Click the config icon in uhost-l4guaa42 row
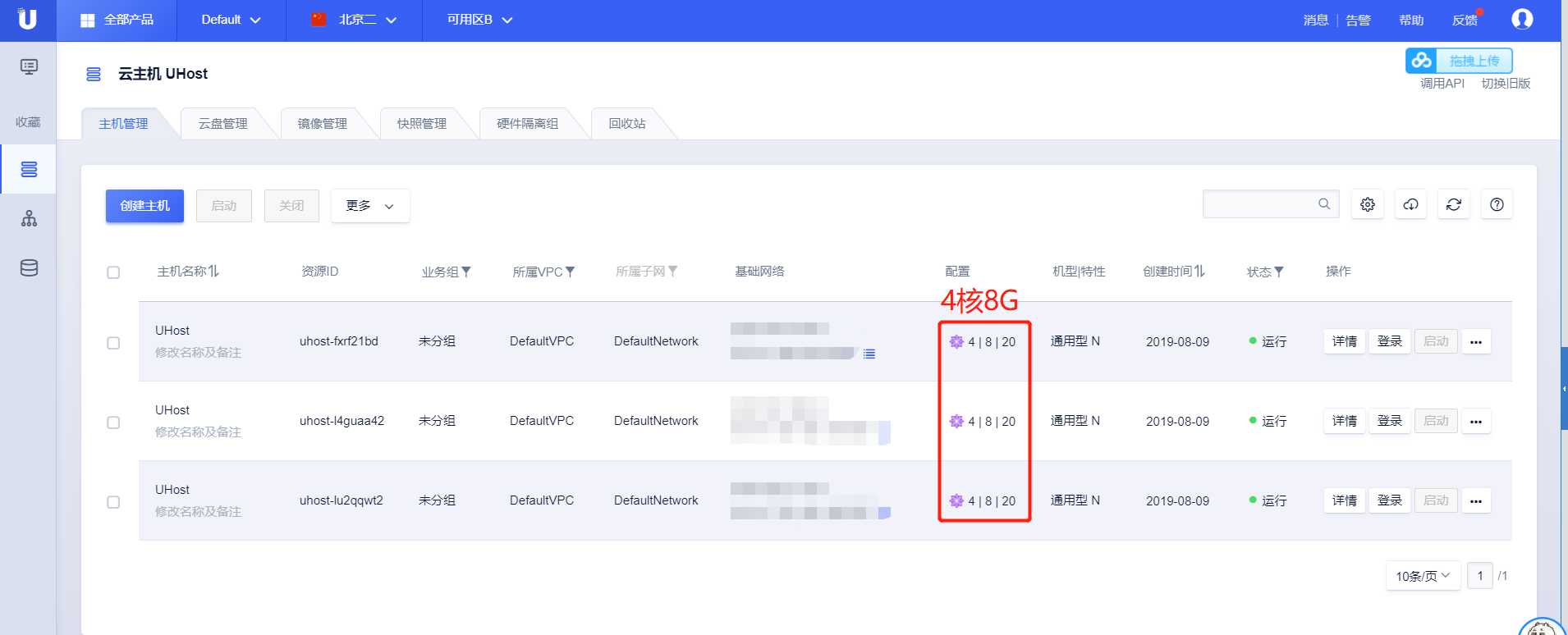The height and width of the screenshot is (635, 1568). tap(956, 422)
